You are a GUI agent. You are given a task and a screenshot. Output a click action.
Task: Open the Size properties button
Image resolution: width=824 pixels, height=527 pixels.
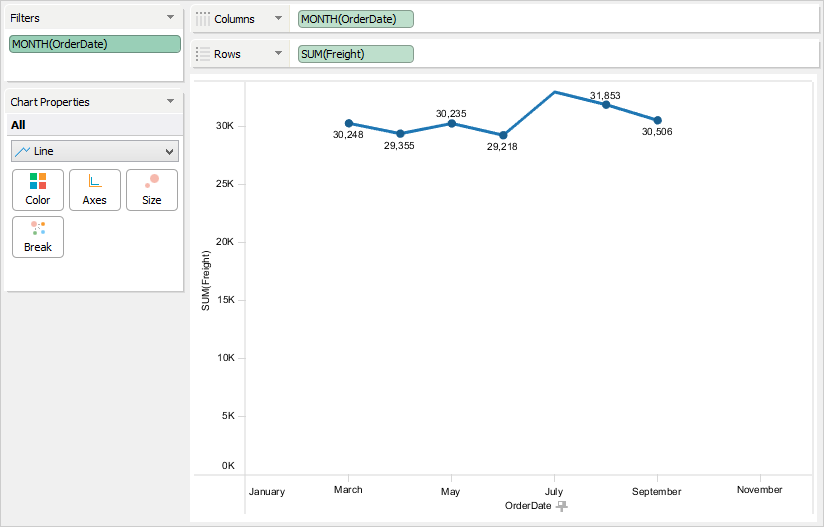152,189
